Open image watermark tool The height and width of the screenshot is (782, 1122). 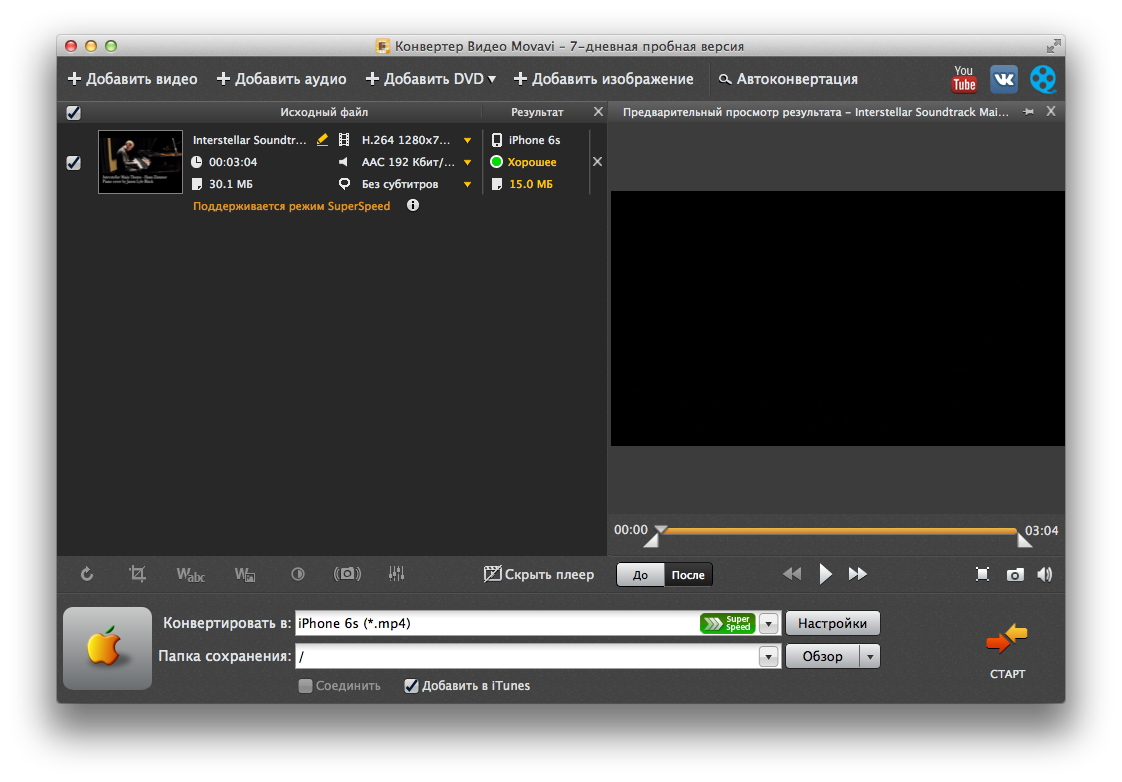(245, 575)
